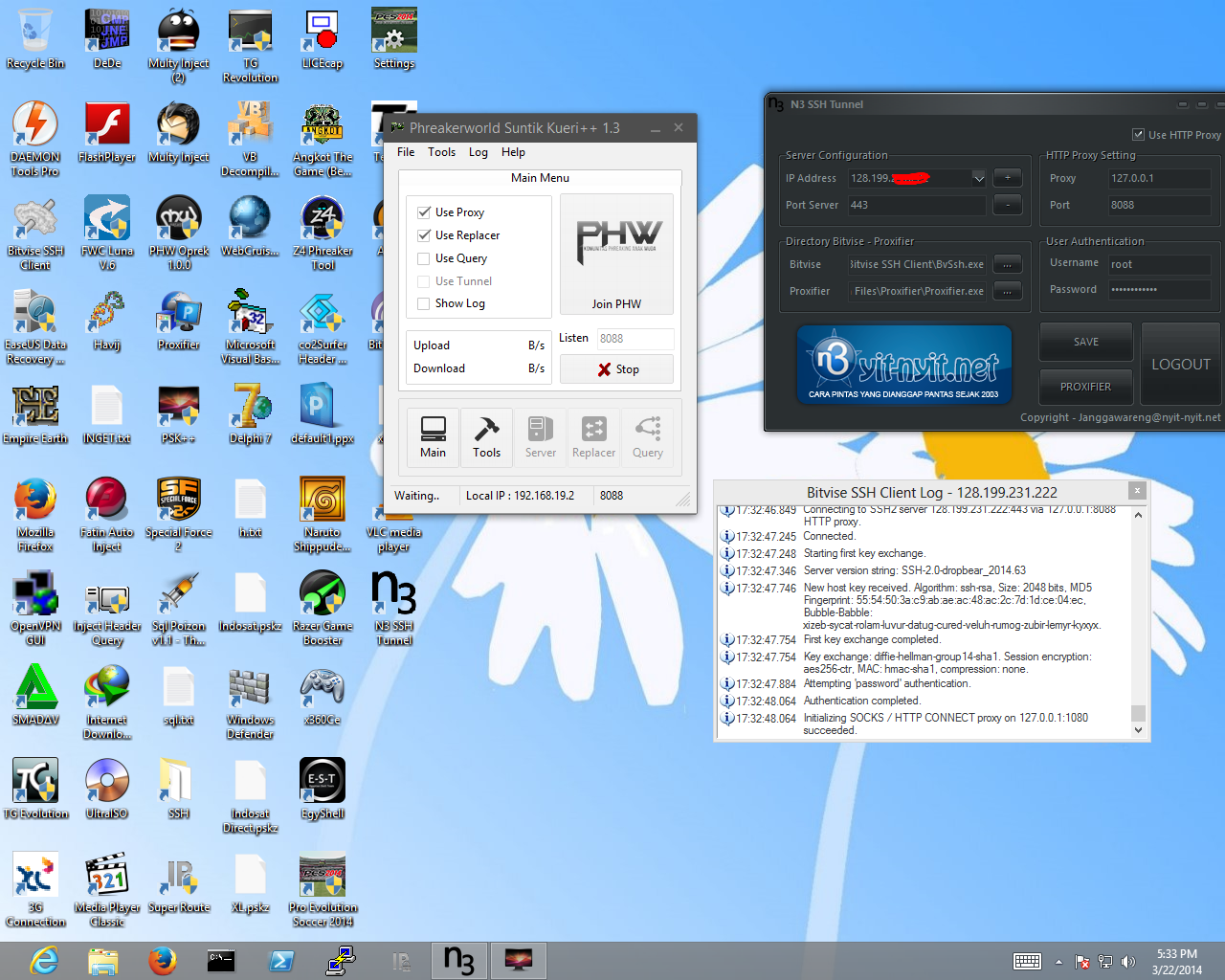
Task: Open PSK++ desktop icon
Action: (x=179, y=414)
